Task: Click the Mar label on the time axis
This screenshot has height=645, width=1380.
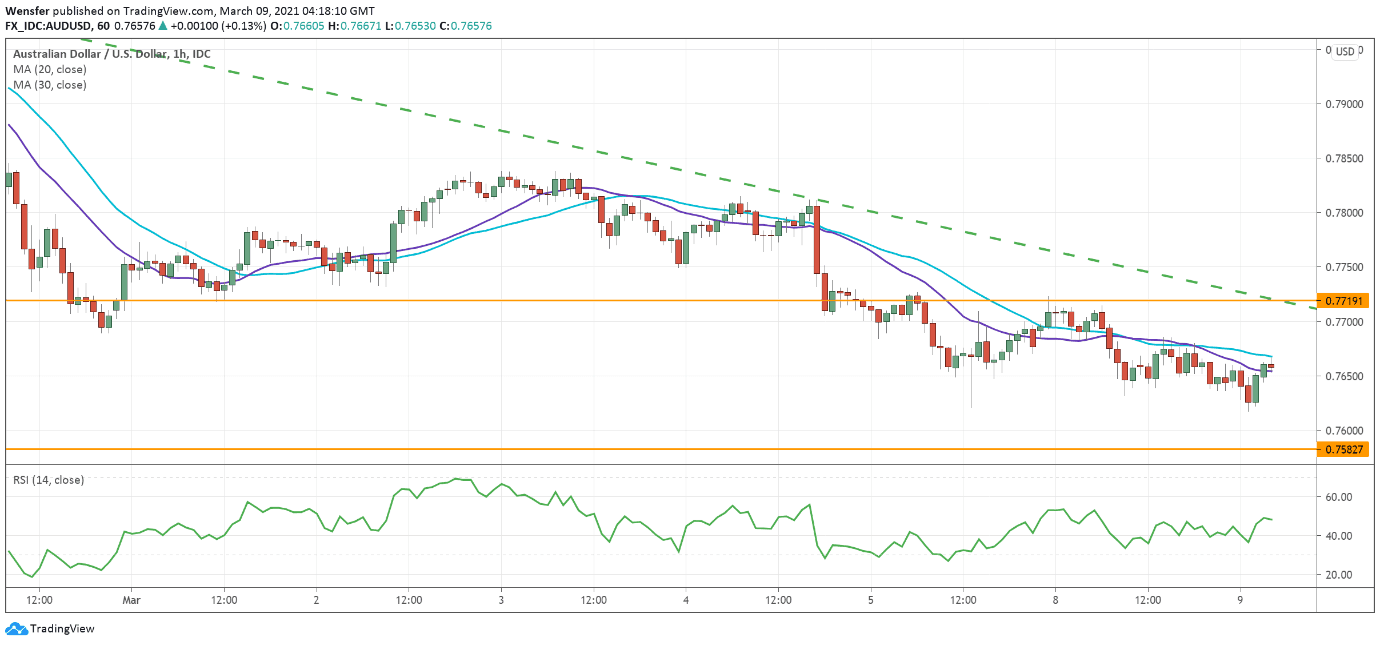Action: (132, 601)
